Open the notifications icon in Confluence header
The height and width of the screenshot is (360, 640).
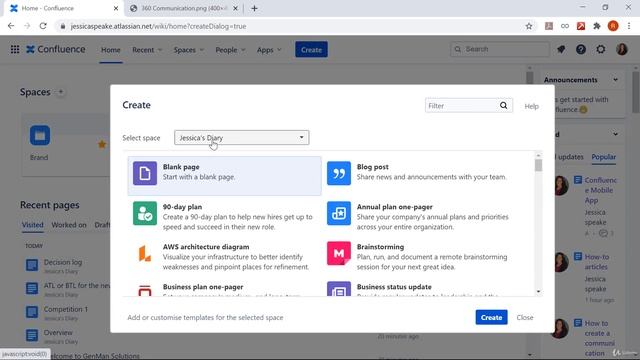pos(561,49)
